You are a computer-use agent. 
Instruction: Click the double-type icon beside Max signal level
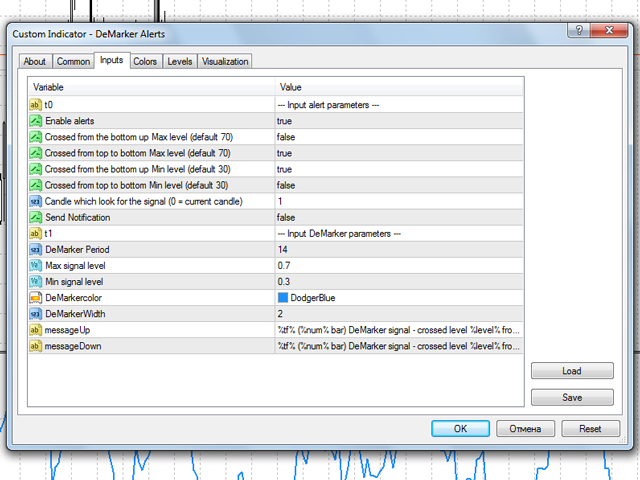coord(36,265)
